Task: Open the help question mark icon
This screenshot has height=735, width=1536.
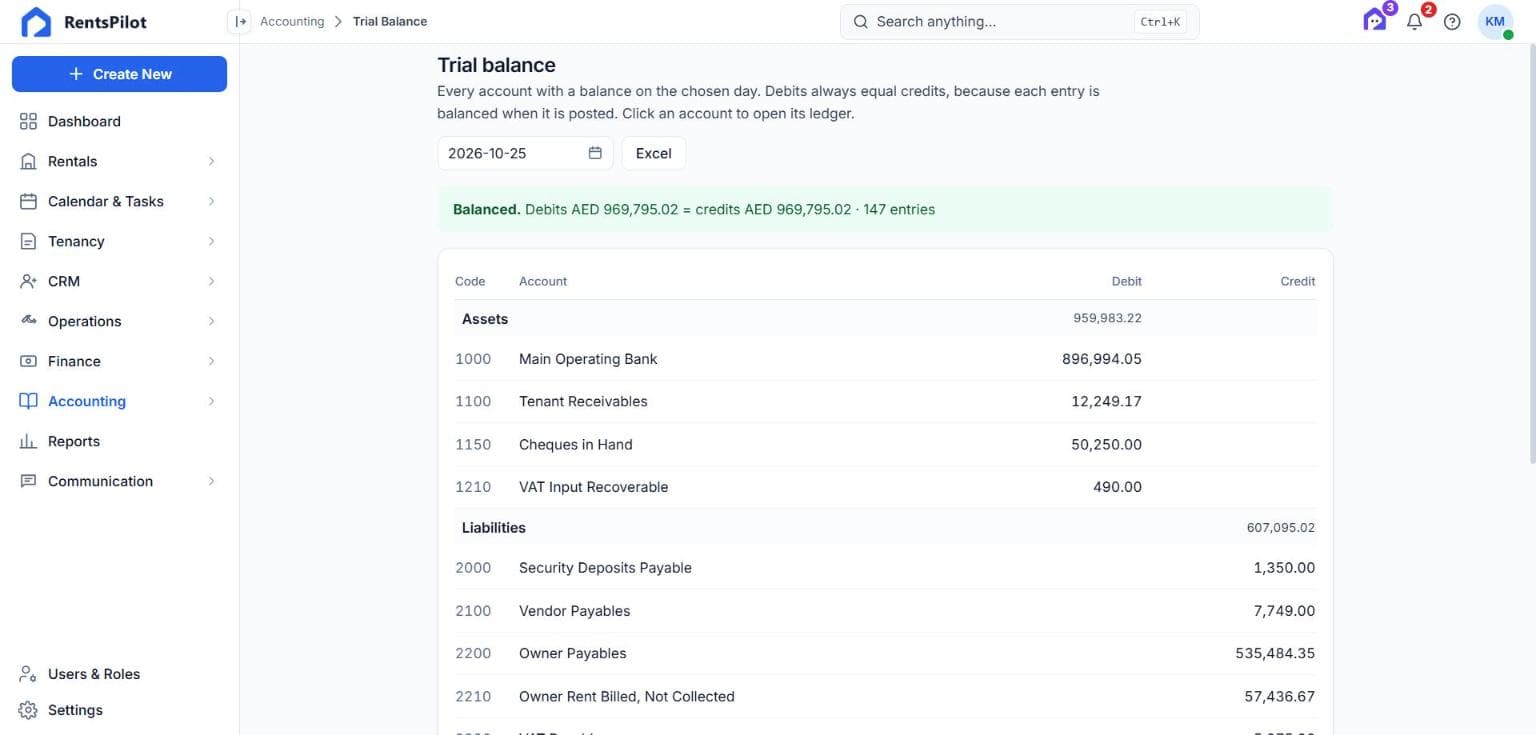Action: tap(1452, 21)
